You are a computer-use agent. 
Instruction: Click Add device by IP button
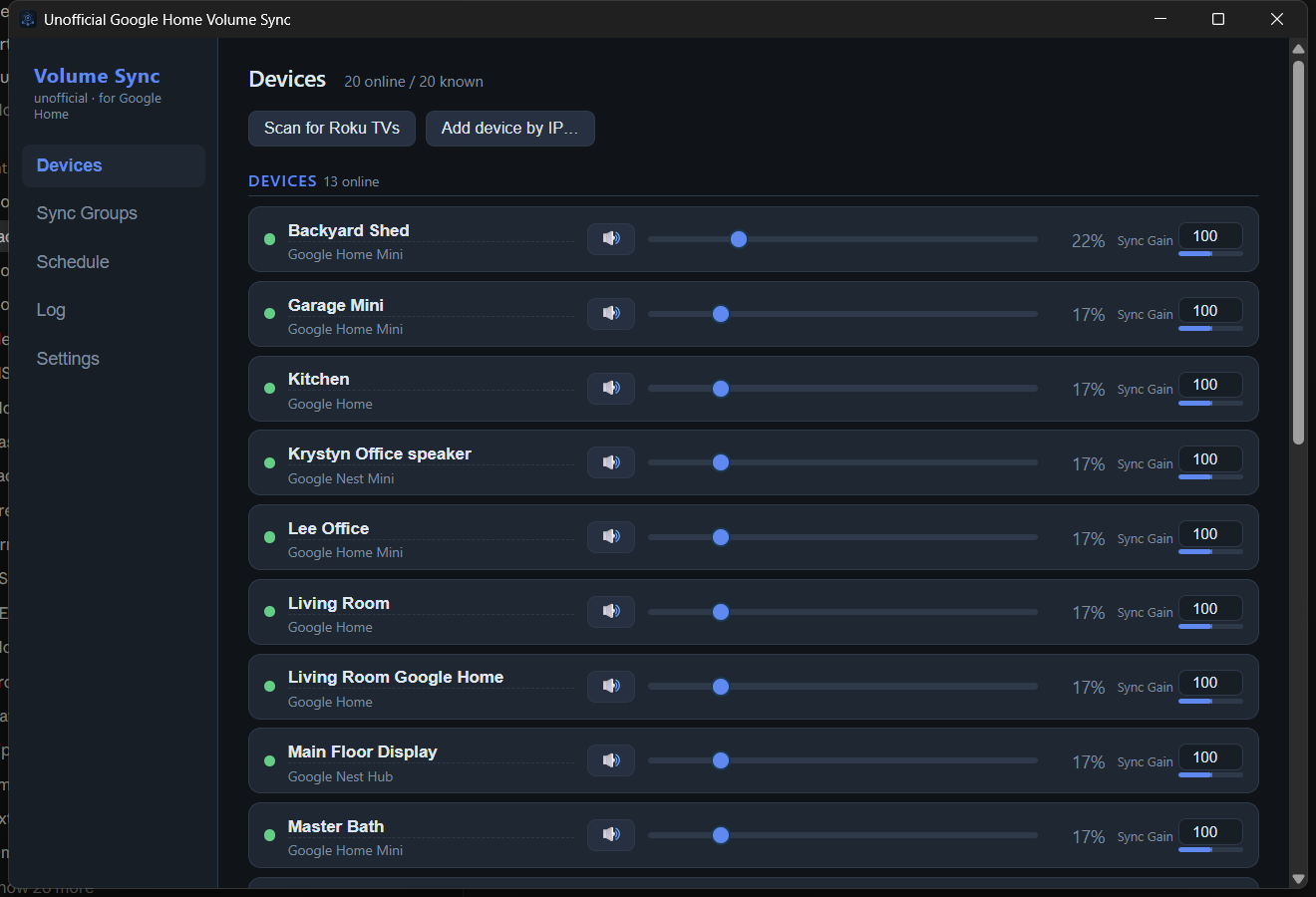[x=510, y=129]
